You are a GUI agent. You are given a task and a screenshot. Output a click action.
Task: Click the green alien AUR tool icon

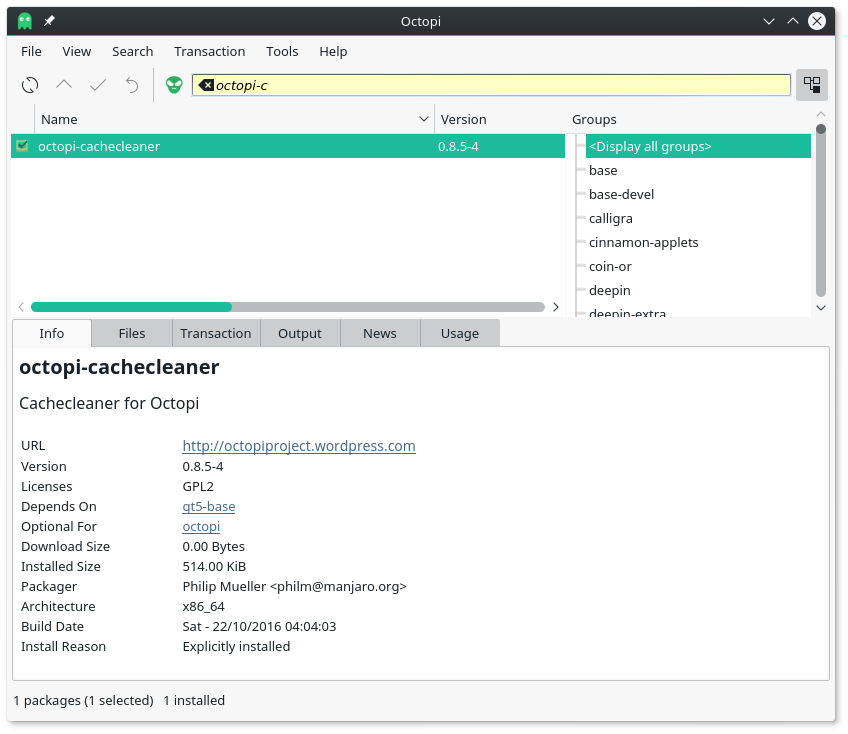[174, 85]
